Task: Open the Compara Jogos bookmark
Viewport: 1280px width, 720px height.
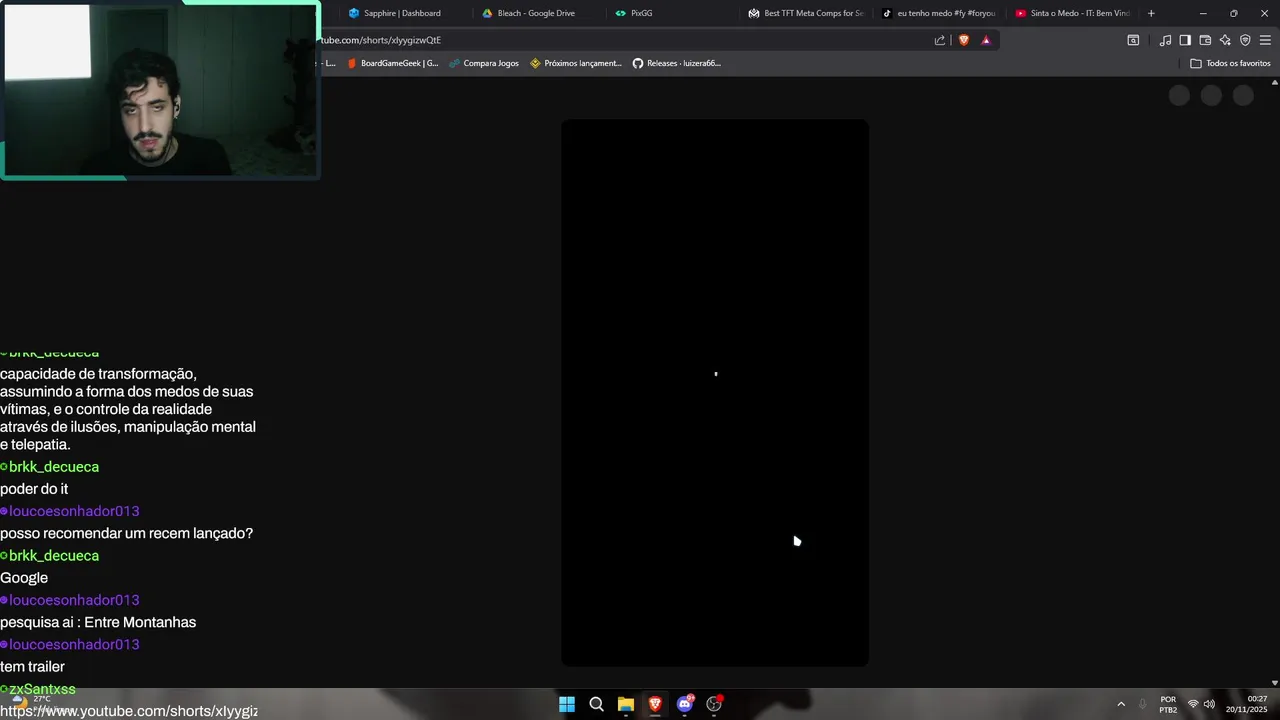Action: 484,63
